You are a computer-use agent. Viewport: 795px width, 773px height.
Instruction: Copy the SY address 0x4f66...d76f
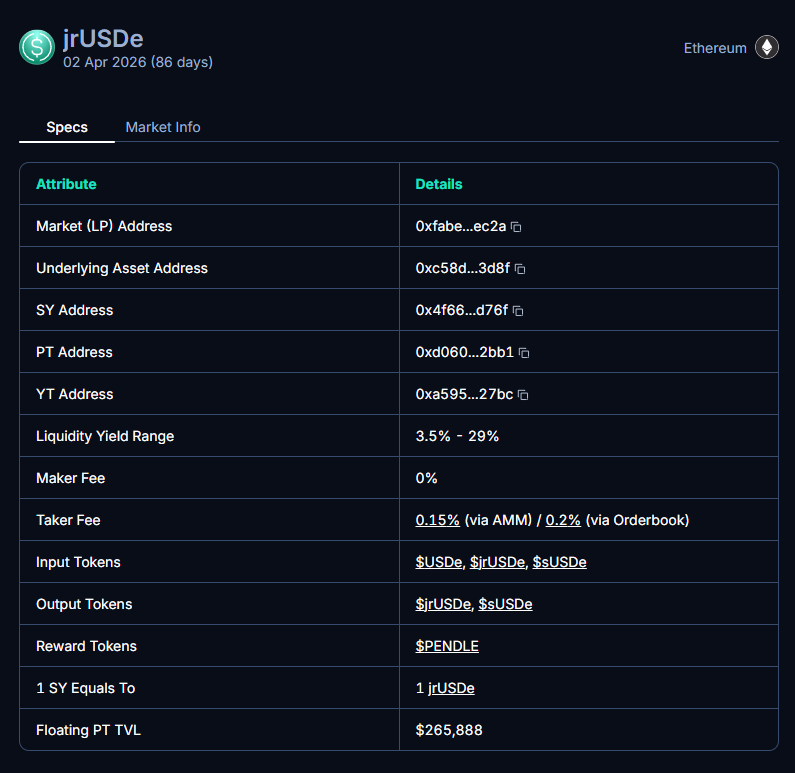[518, 311]
